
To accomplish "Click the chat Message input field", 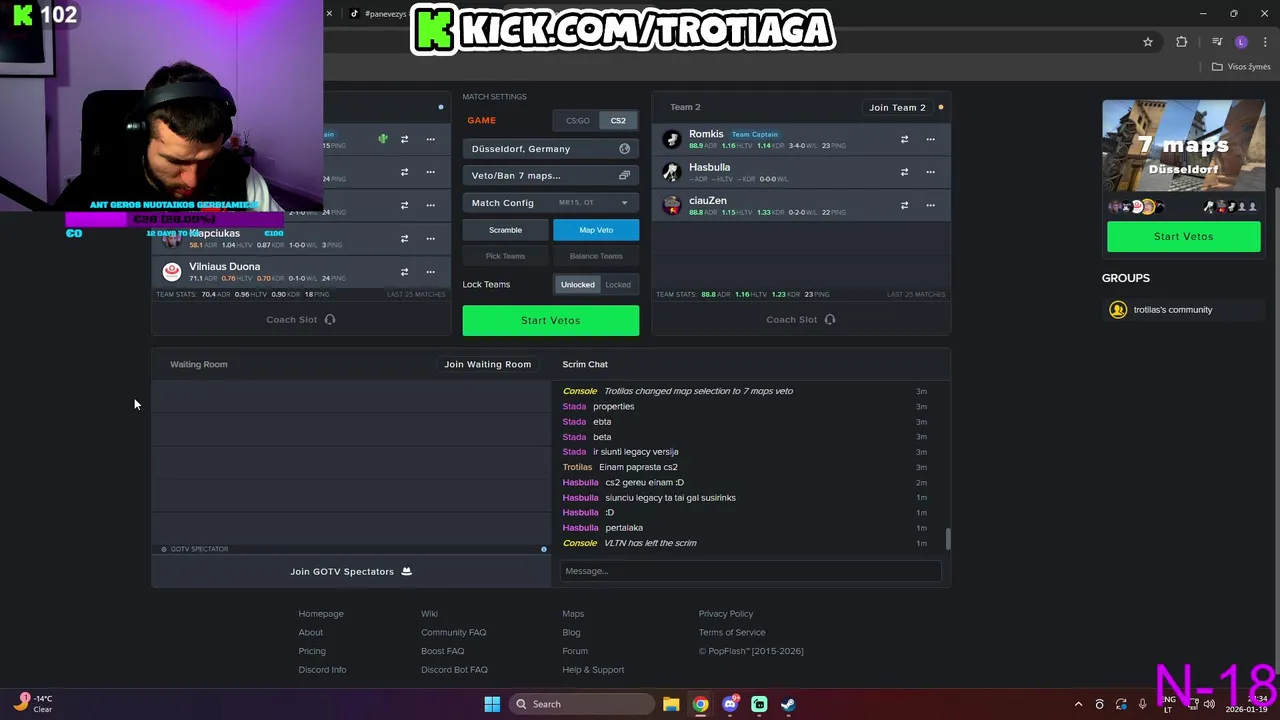I will (x=750, y=571).
